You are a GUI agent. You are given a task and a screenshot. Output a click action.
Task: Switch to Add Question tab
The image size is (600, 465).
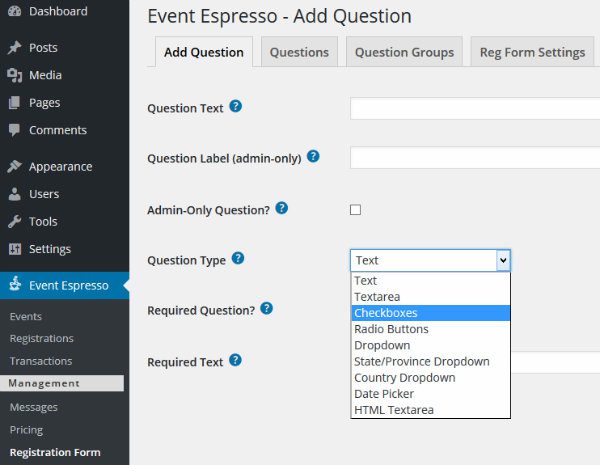tap(204, 52)
